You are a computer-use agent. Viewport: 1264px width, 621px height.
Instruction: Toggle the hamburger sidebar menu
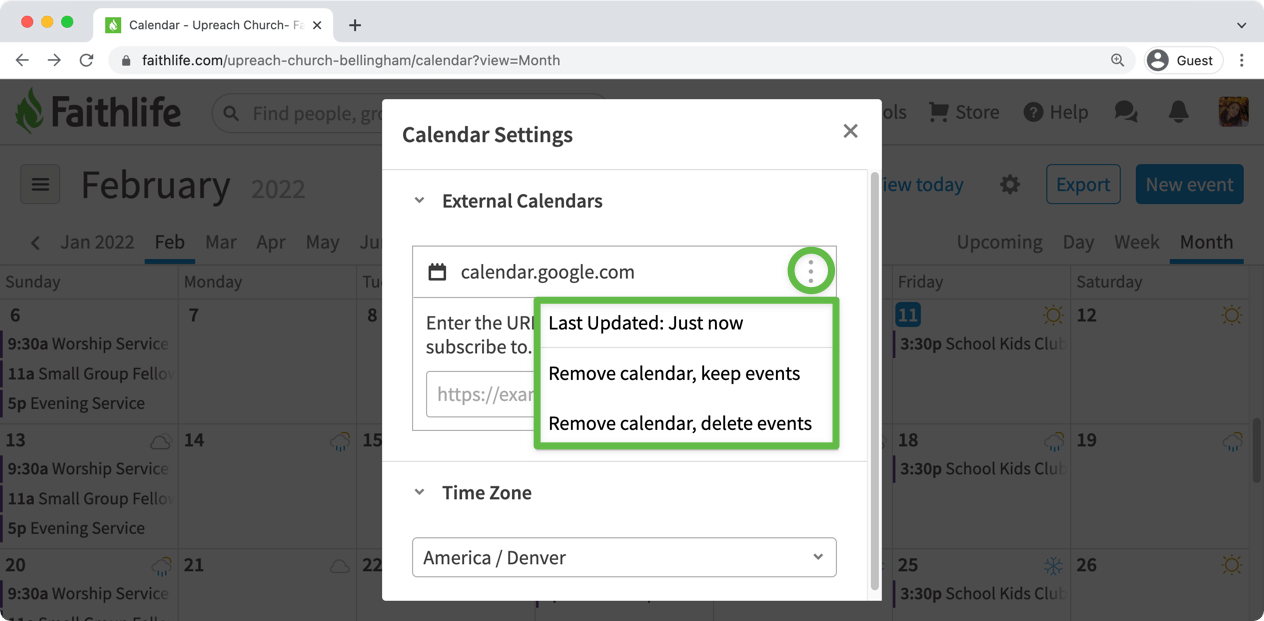[40, 185]
